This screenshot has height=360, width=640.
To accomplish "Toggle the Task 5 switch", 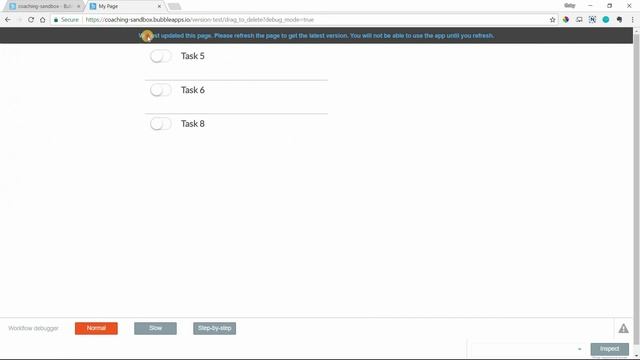I will click(x=160, y=56).
